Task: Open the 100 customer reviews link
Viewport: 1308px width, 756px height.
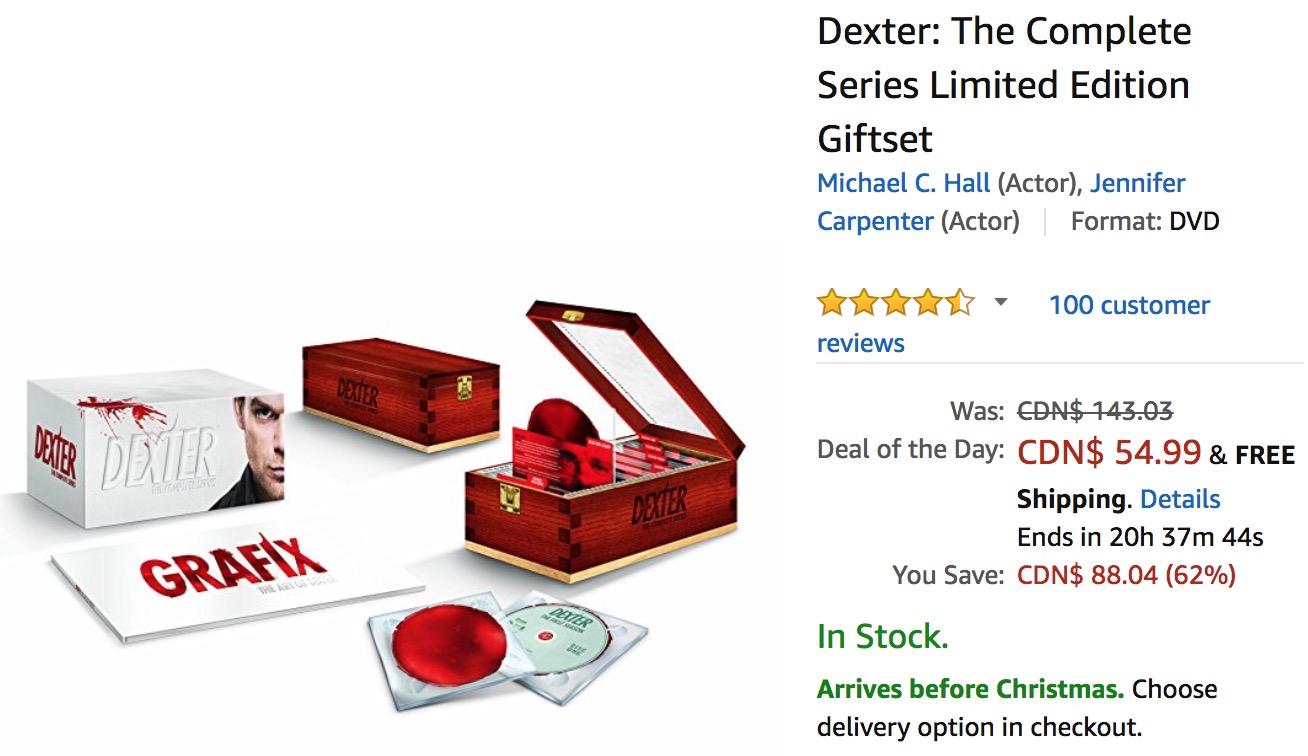Action: click(1013, 323)
